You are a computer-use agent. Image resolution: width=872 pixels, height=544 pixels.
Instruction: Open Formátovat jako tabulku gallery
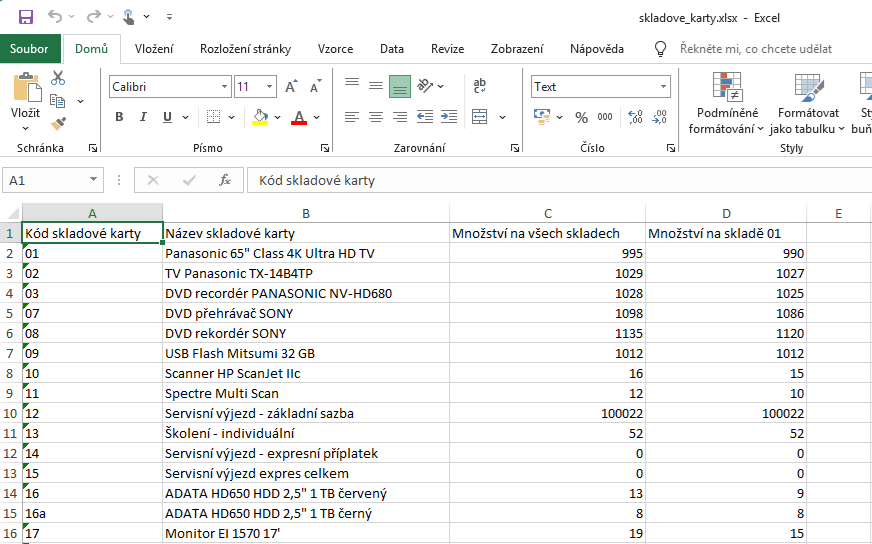tap(807, 103)
